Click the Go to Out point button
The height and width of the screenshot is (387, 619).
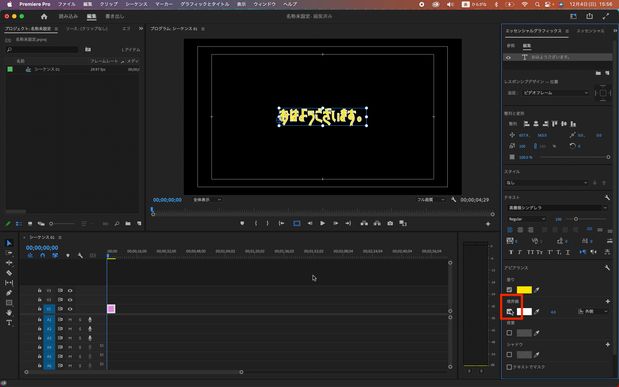[x=348, y=224]
